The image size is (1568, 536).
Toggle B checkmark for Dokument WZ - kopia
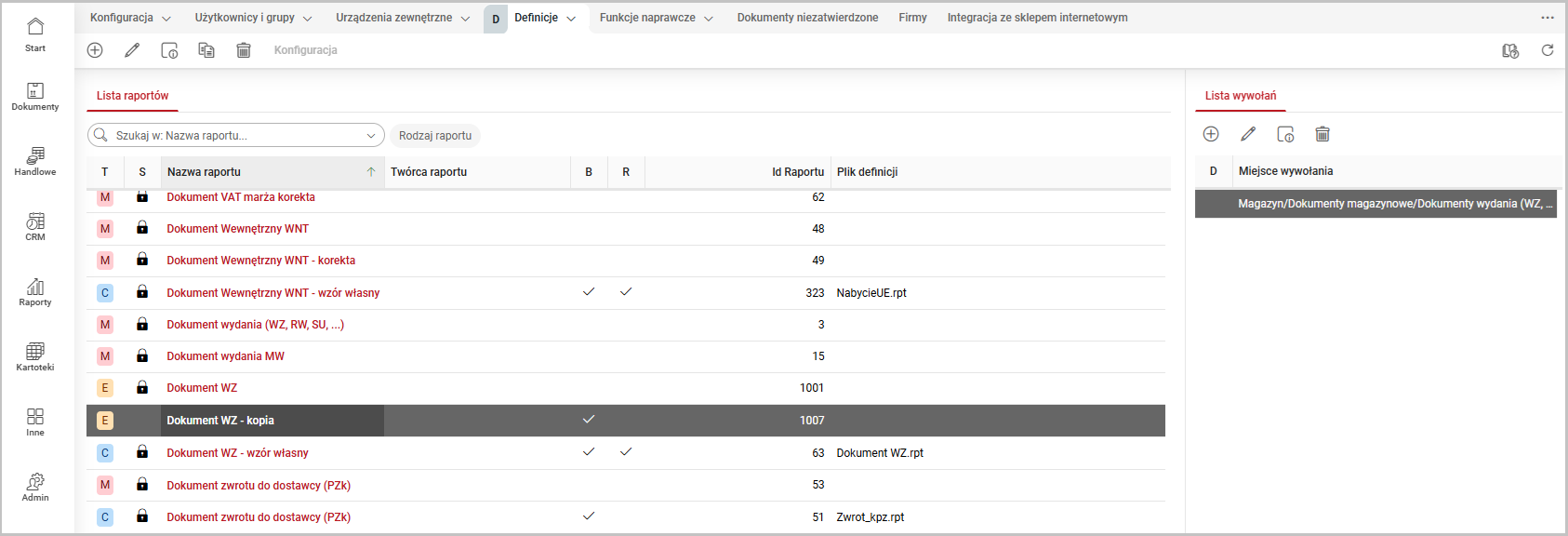click(589, 420)
